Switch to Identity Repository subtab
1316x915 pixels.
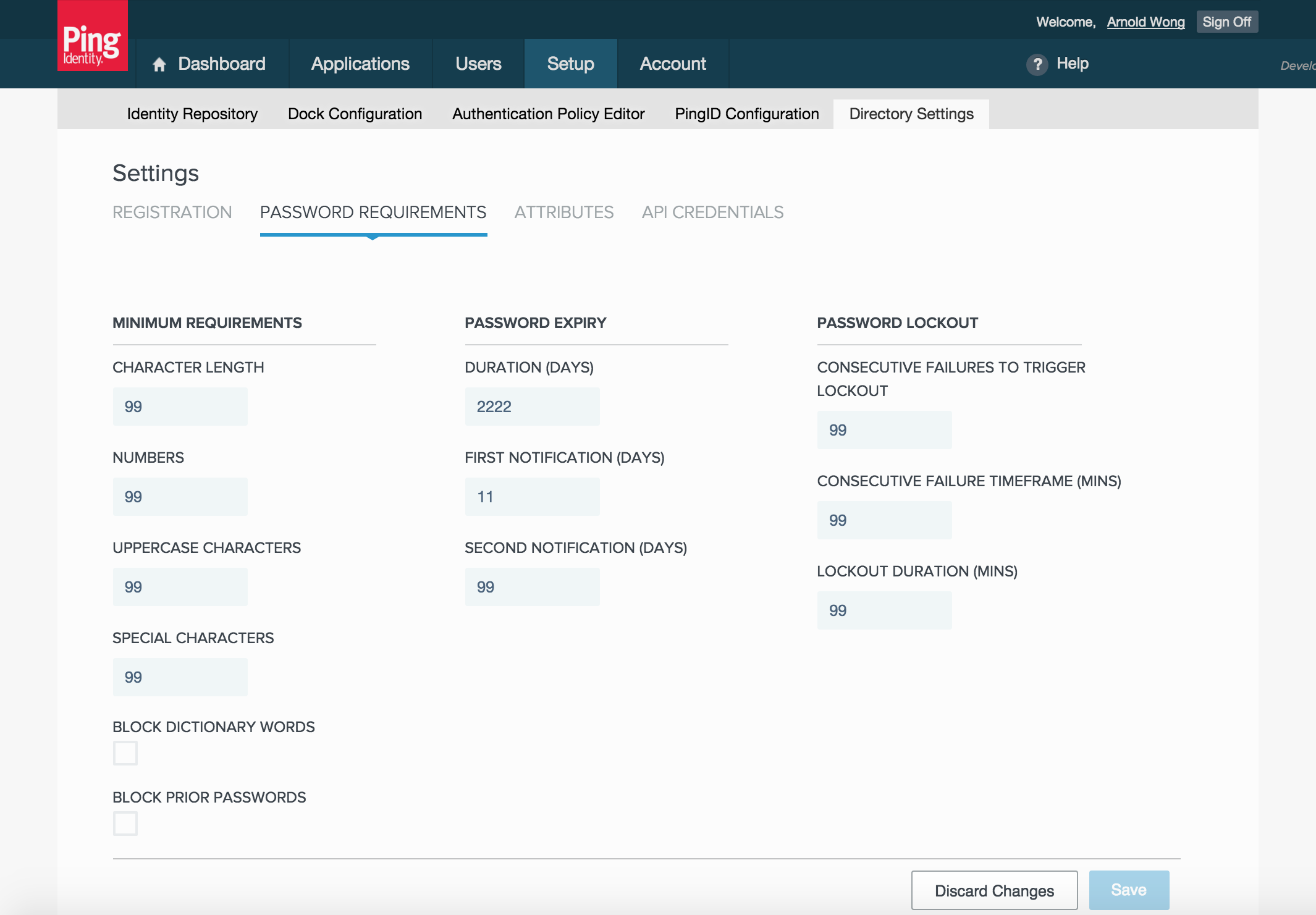(x=192, y=114)
